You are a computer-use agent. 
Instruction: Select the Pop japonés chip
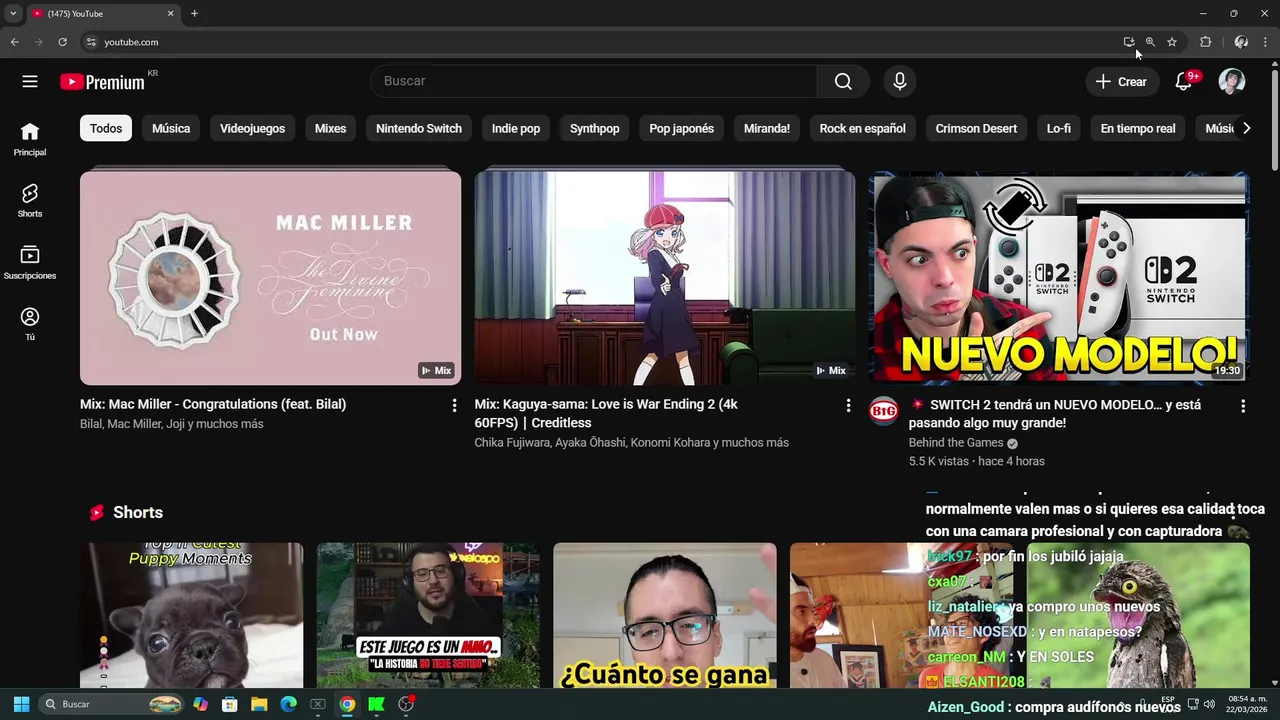682,128
